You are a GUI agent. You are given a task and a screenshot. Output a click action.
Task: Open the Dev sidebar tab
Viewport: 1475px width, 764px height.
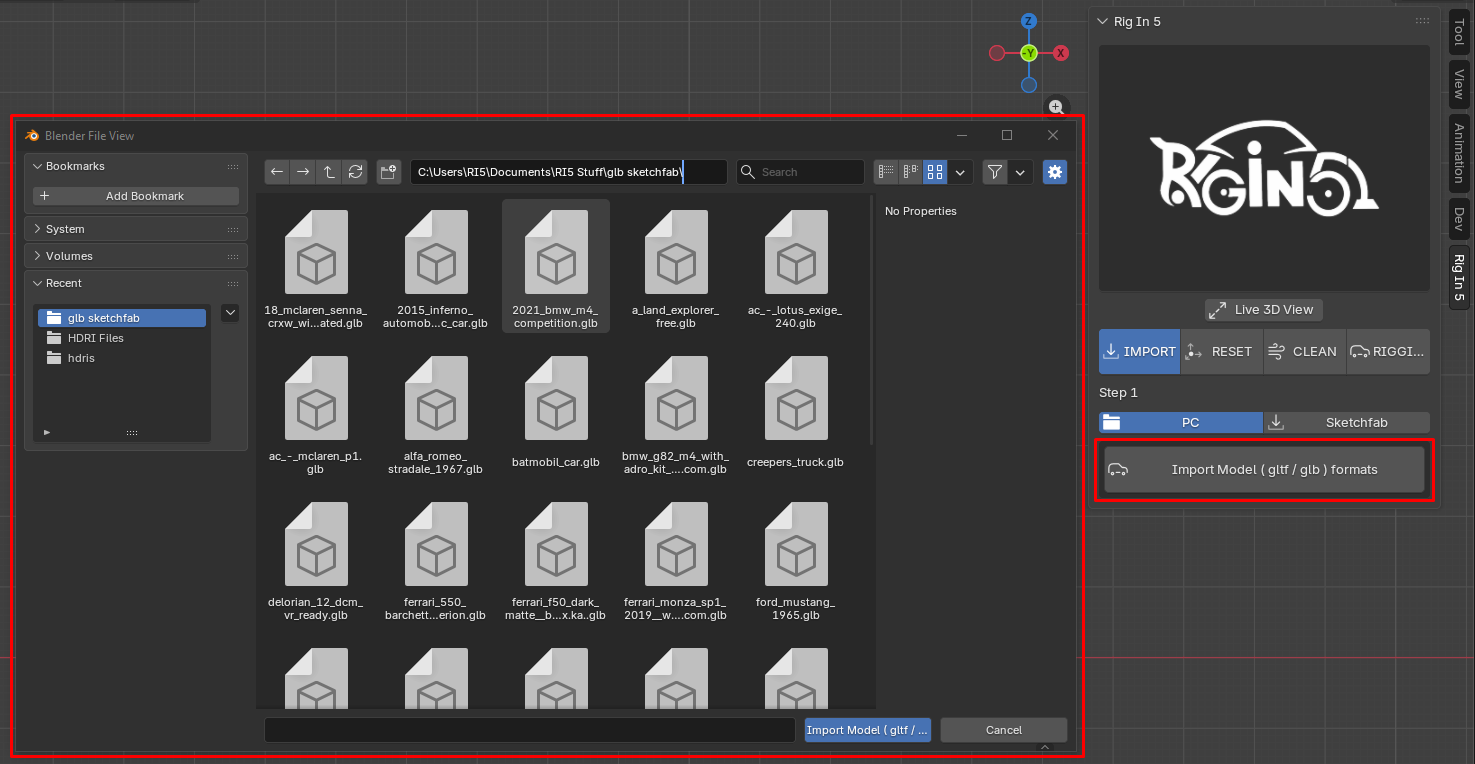coord(1459,219)
